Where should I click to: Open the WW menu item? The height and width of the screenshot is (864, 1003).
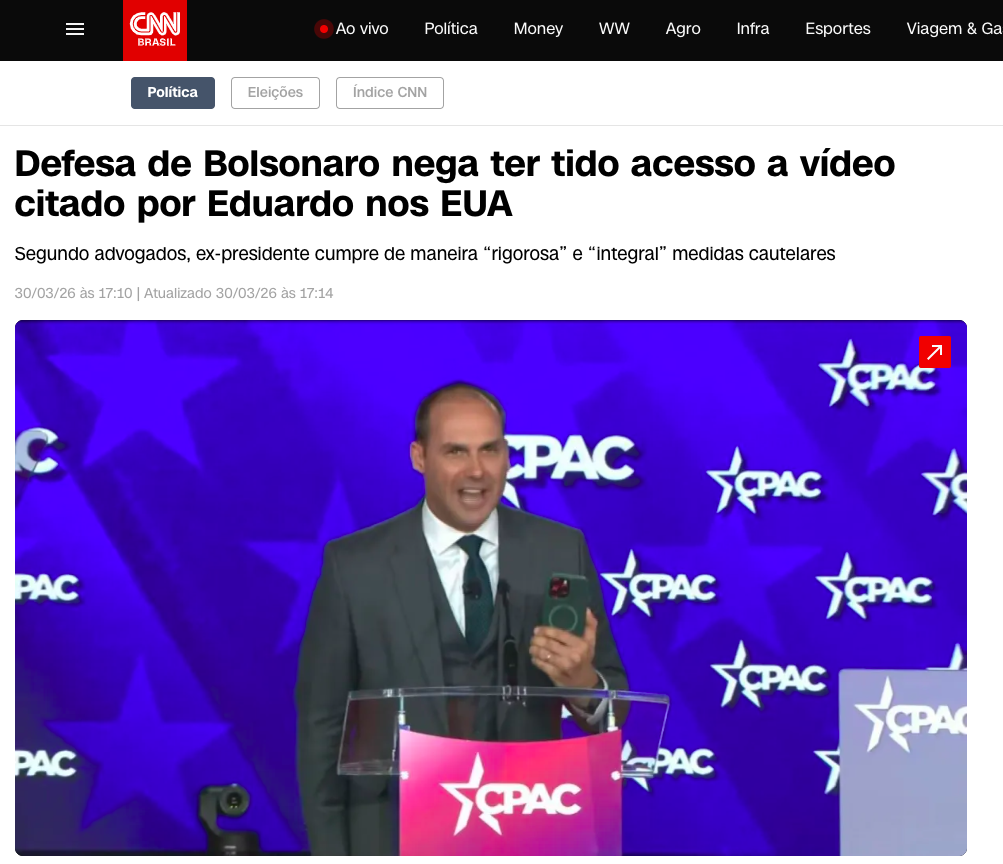pyautogui.click(x=614, y=29)
